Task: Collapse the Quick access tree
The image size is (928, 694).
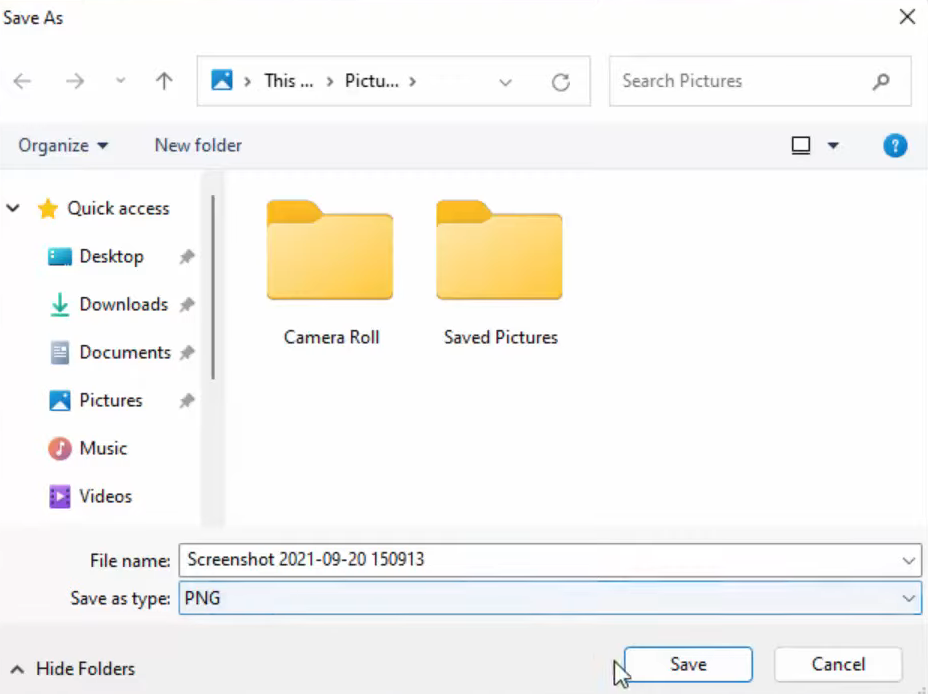Action: coord(14,208)
